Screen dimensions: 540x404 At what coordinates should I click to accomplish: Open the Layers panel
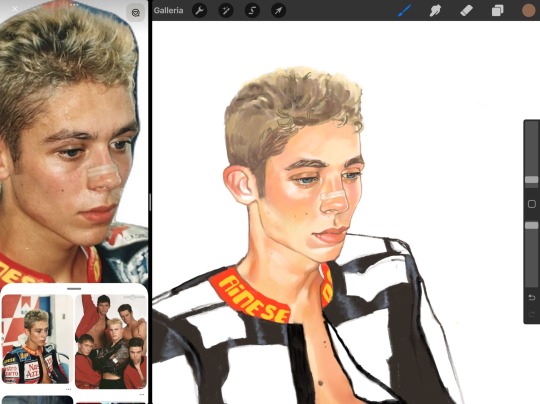pos(497,11)
